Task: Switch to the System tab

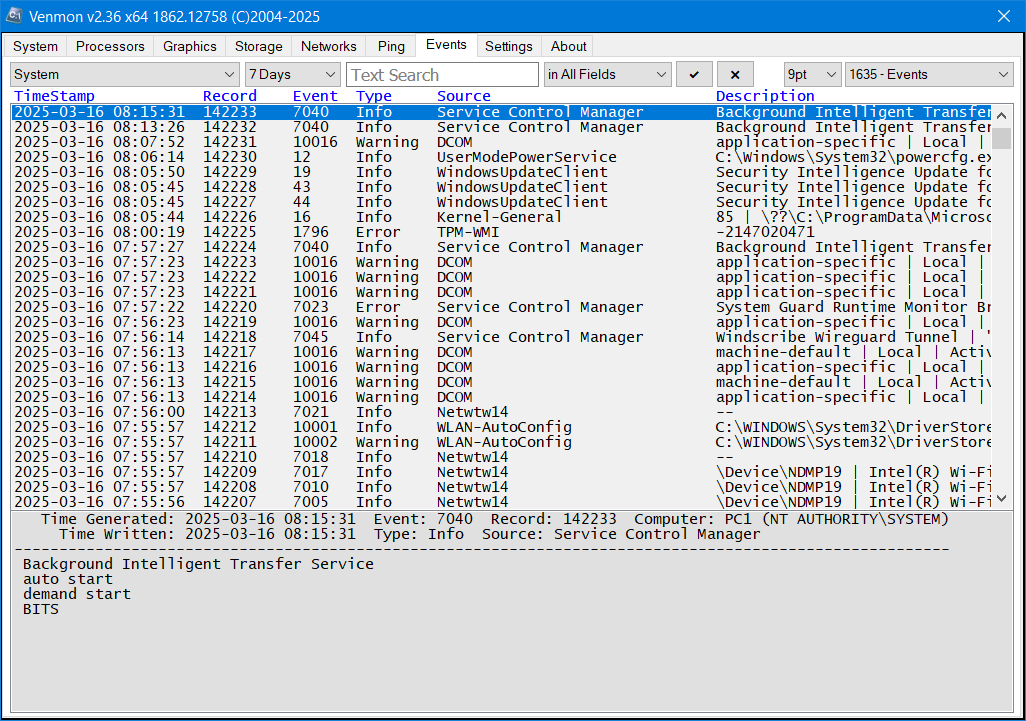Action: pos(35,46)
